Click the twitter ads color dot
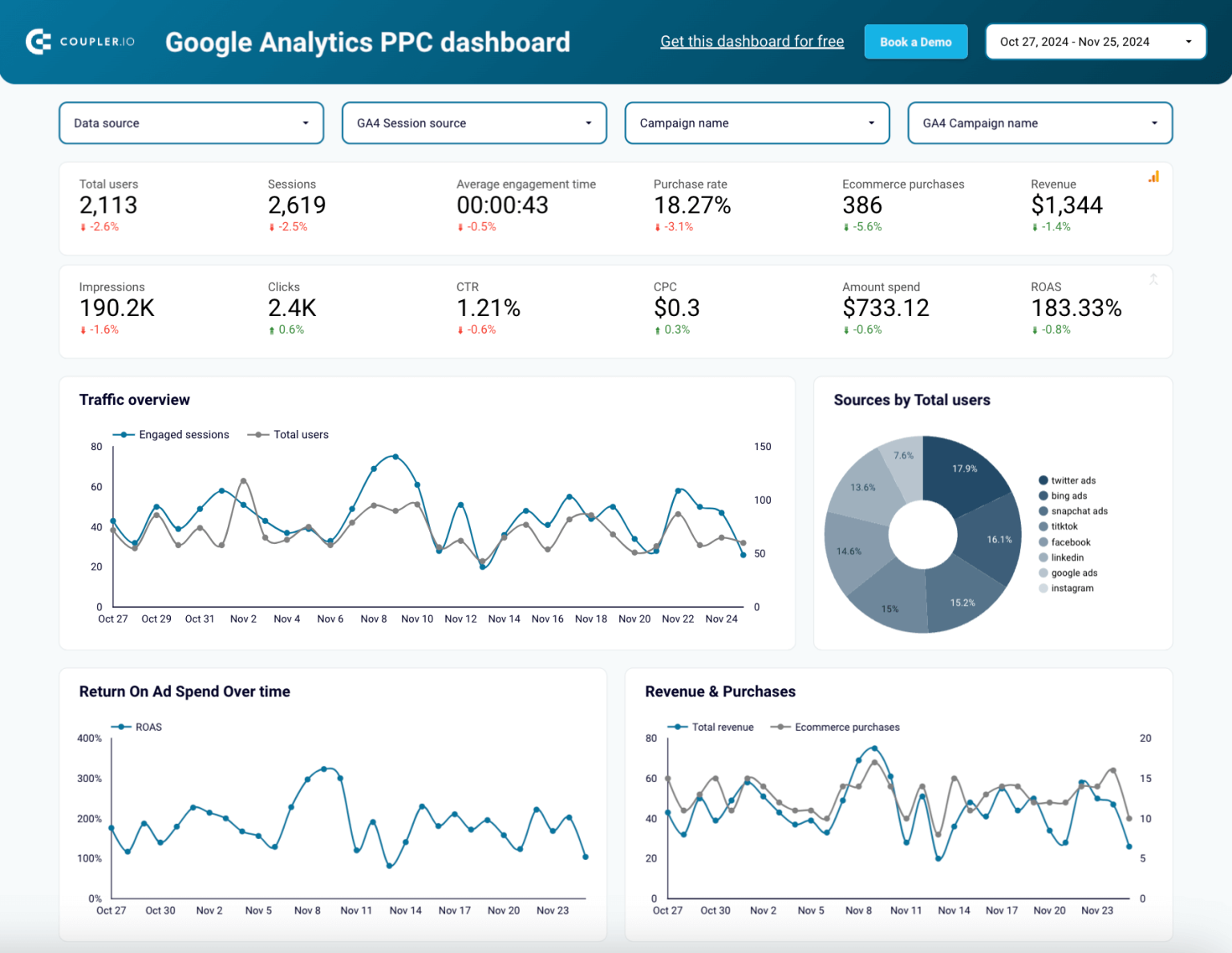The height and width of the screenshot is (953, 1232). (1043, 480)
